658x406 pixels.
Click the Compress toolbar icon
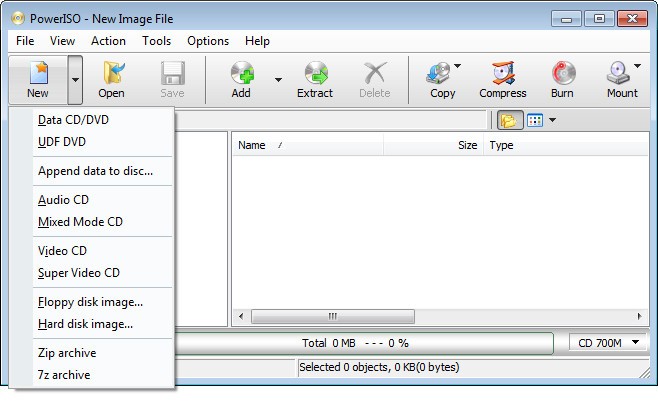click(x=502, y=73)
